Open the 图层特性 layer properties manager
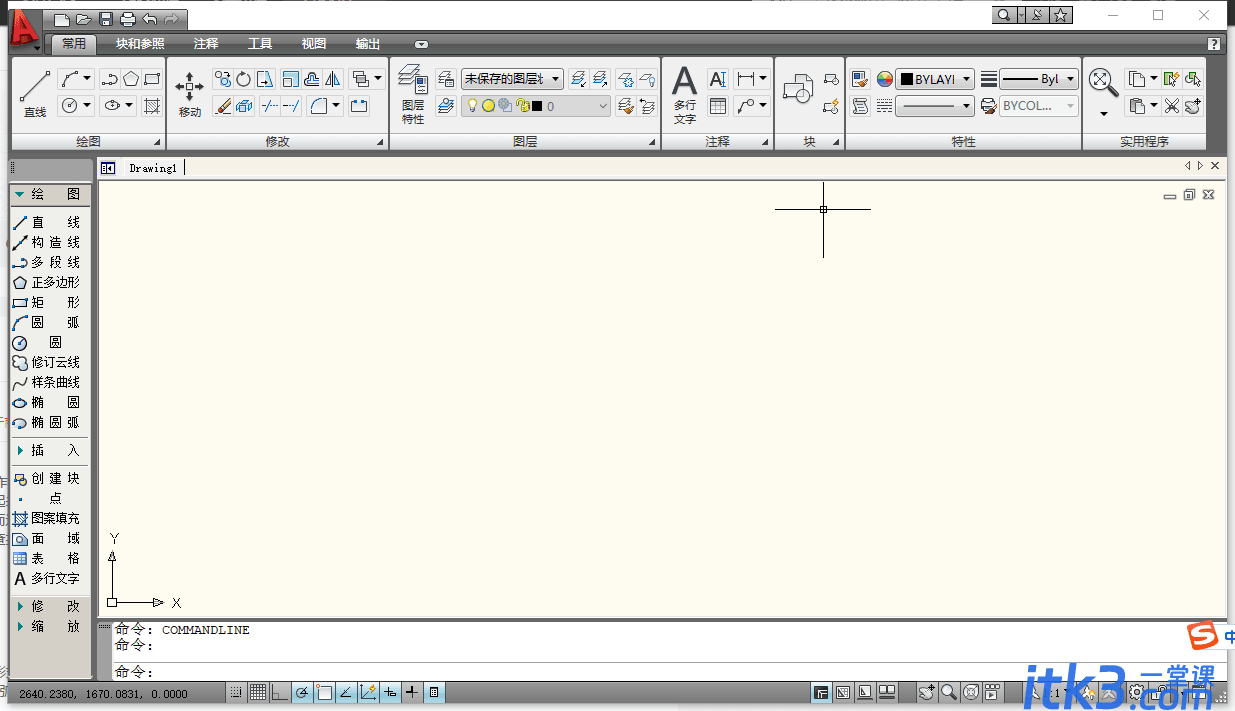 413,94
